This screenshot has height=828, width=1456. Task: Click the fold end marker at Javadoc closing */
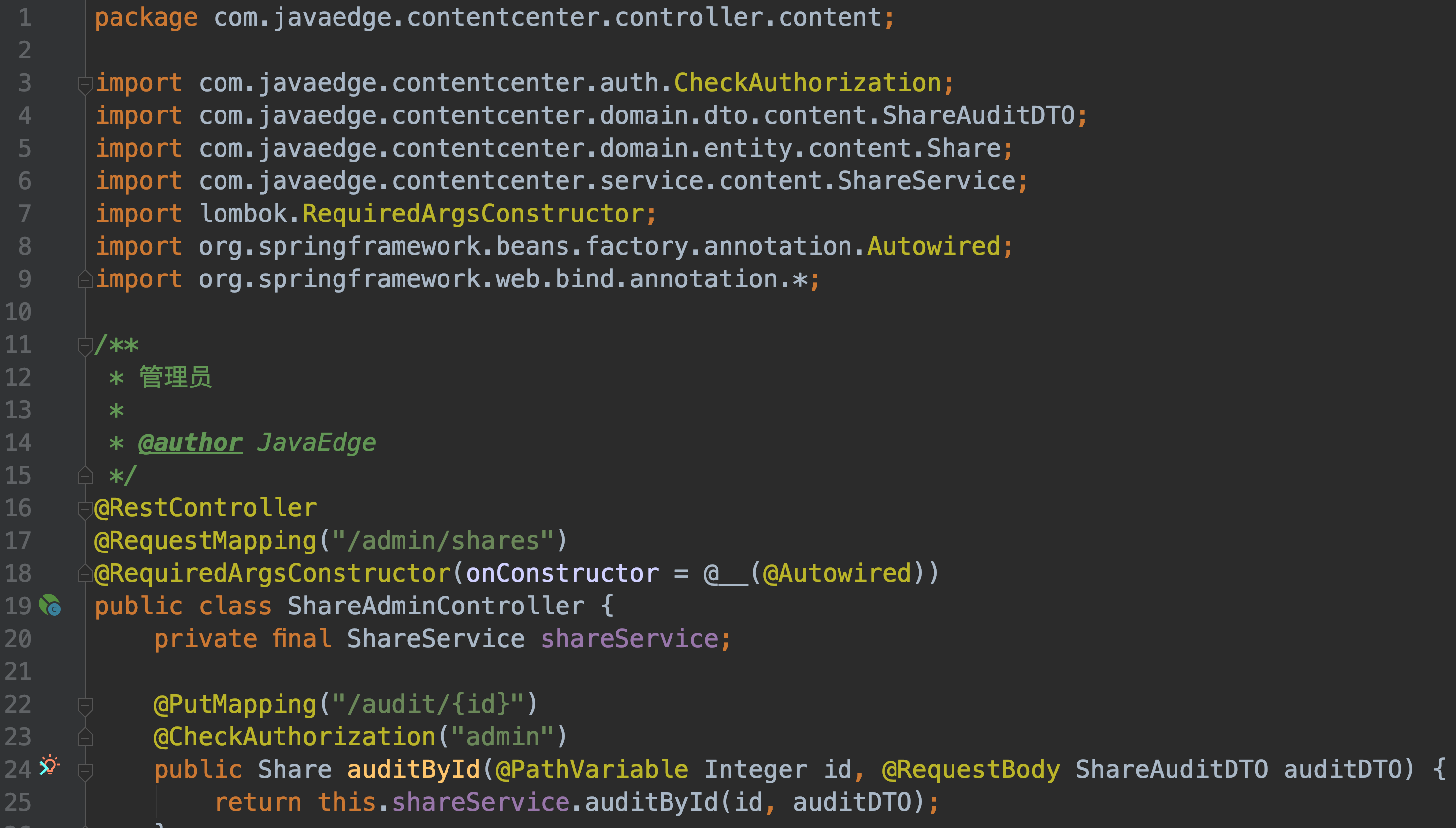85,475
